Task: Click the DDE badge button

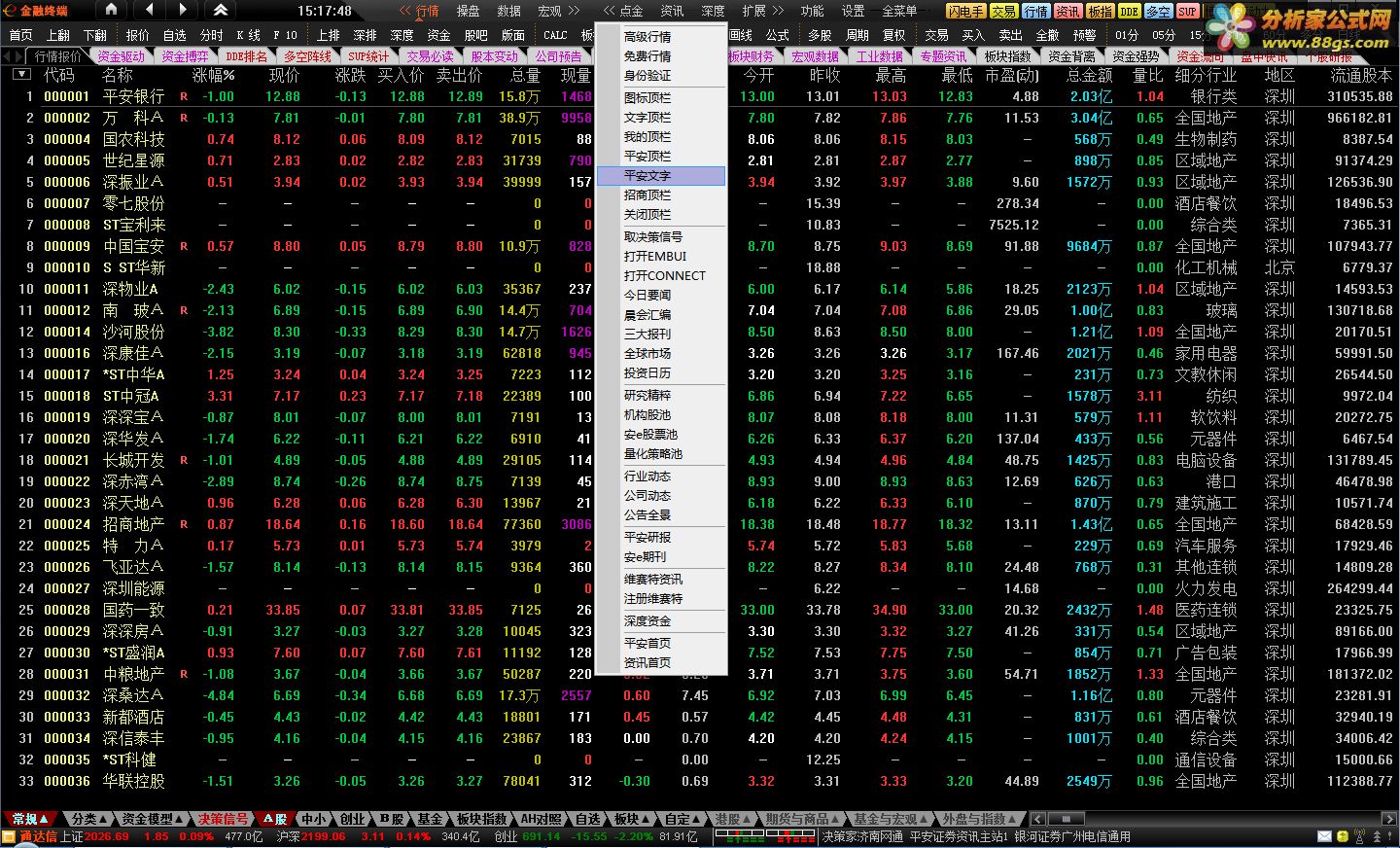Action: point(1129,11)
